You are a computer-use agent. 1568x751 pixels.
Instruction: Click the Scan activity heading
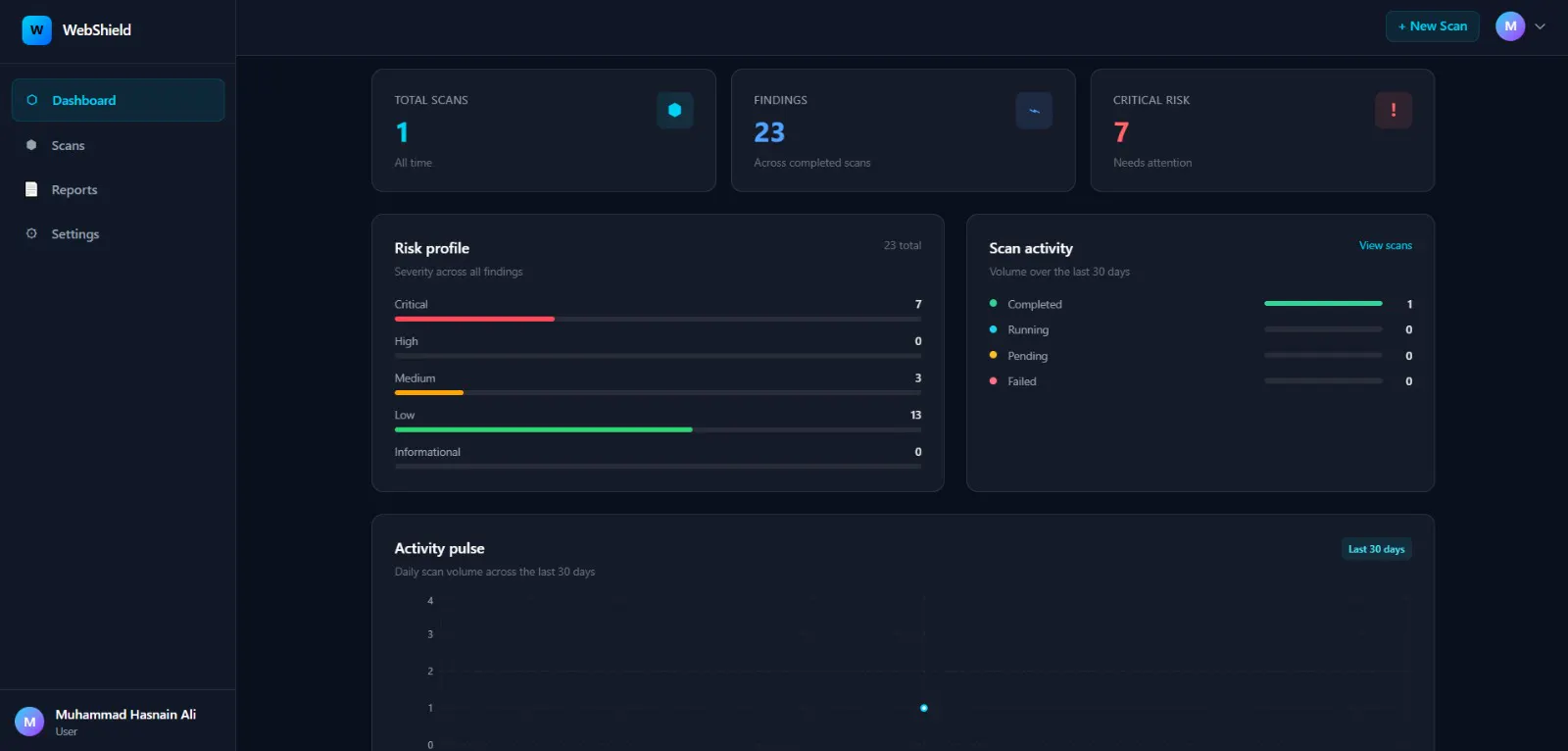click(1031, 248)
